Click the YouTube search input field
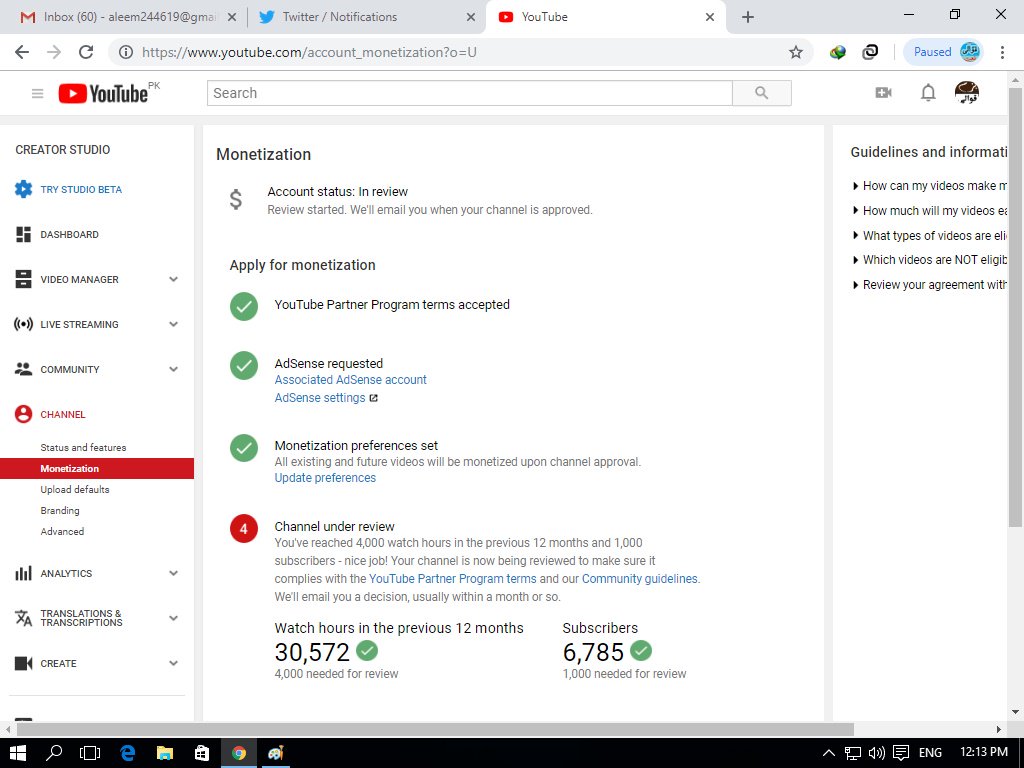The image size is (1024, 768). [x=470, y=93]
